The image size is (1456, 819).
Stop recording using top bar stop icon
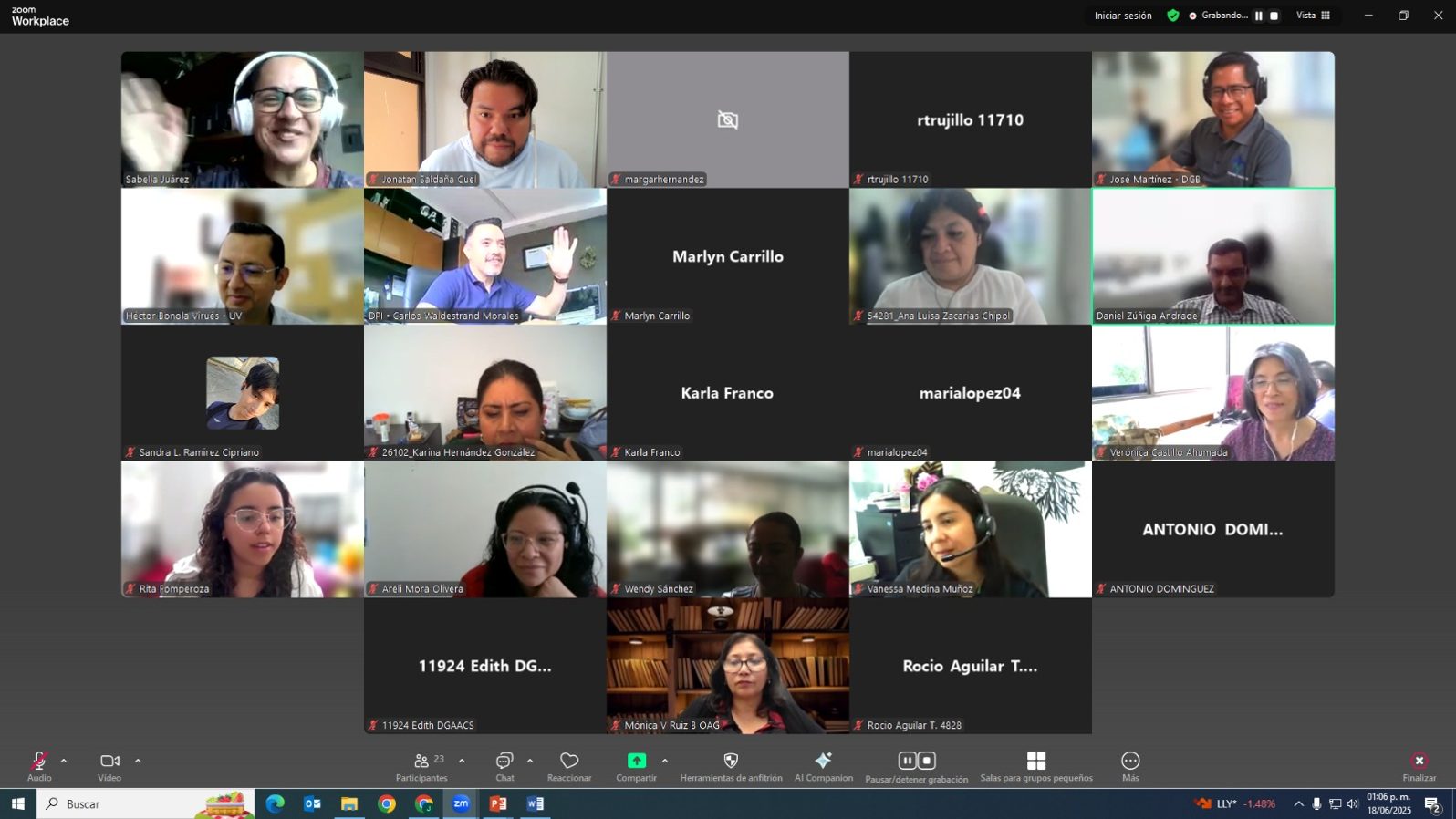coord(1274,16)
